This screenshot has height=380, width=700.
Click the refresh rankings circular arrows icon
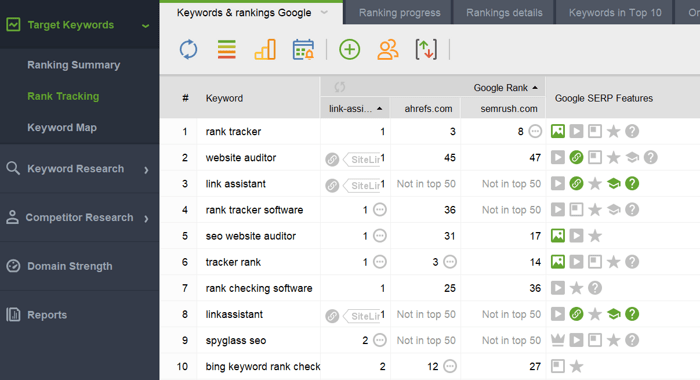point(188,49)
